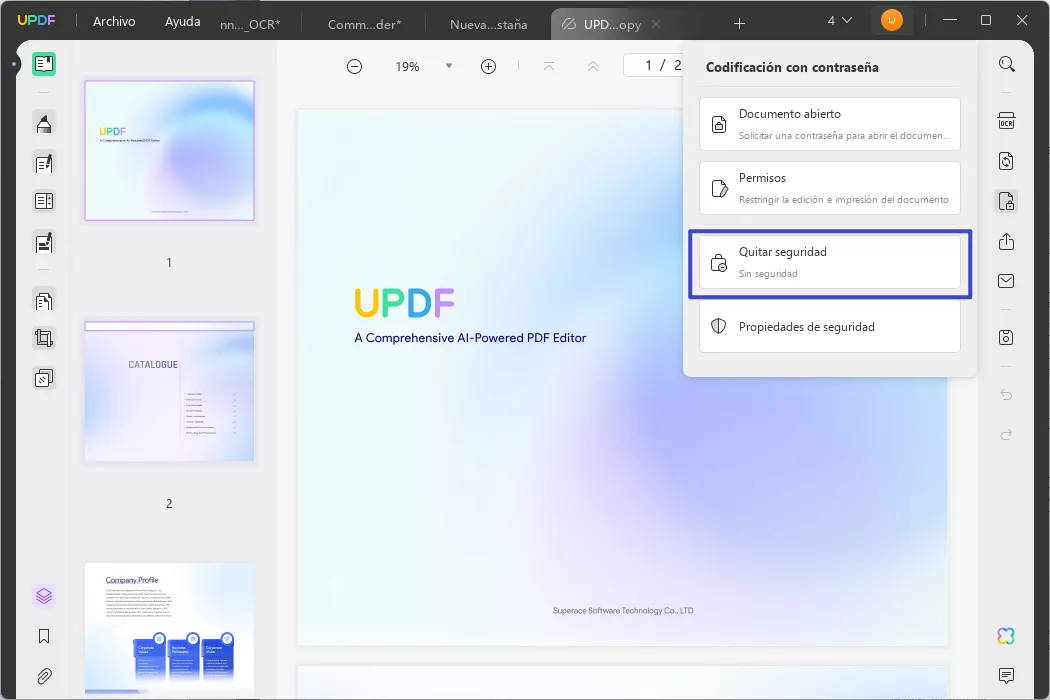
Task: Click the Protect with password icon
Action: tap(1006, 201)
